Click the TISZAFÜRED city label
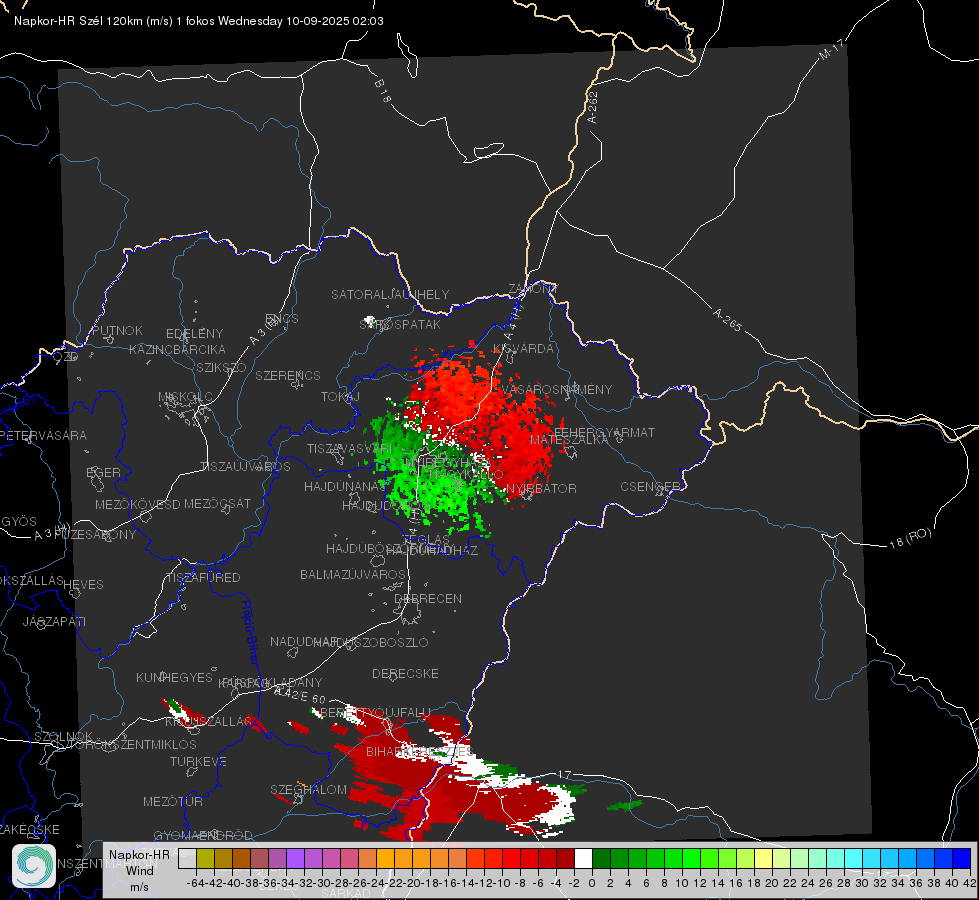Viewport: 979px width, 900px height. (x=204, y=578)
